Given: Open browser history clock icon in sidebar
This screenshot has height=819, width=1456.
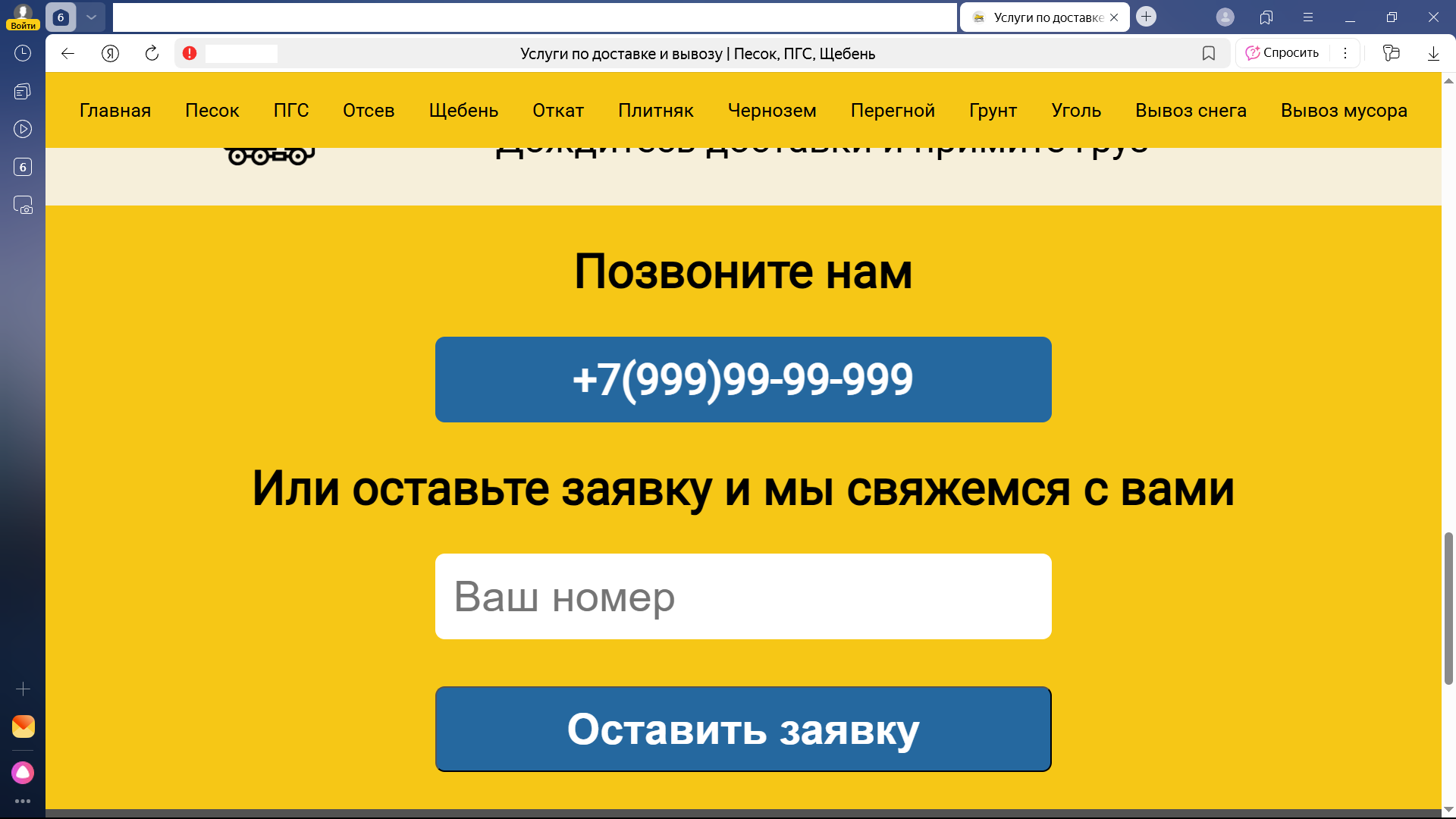Looking at the screenshot, I should [23, 53].
